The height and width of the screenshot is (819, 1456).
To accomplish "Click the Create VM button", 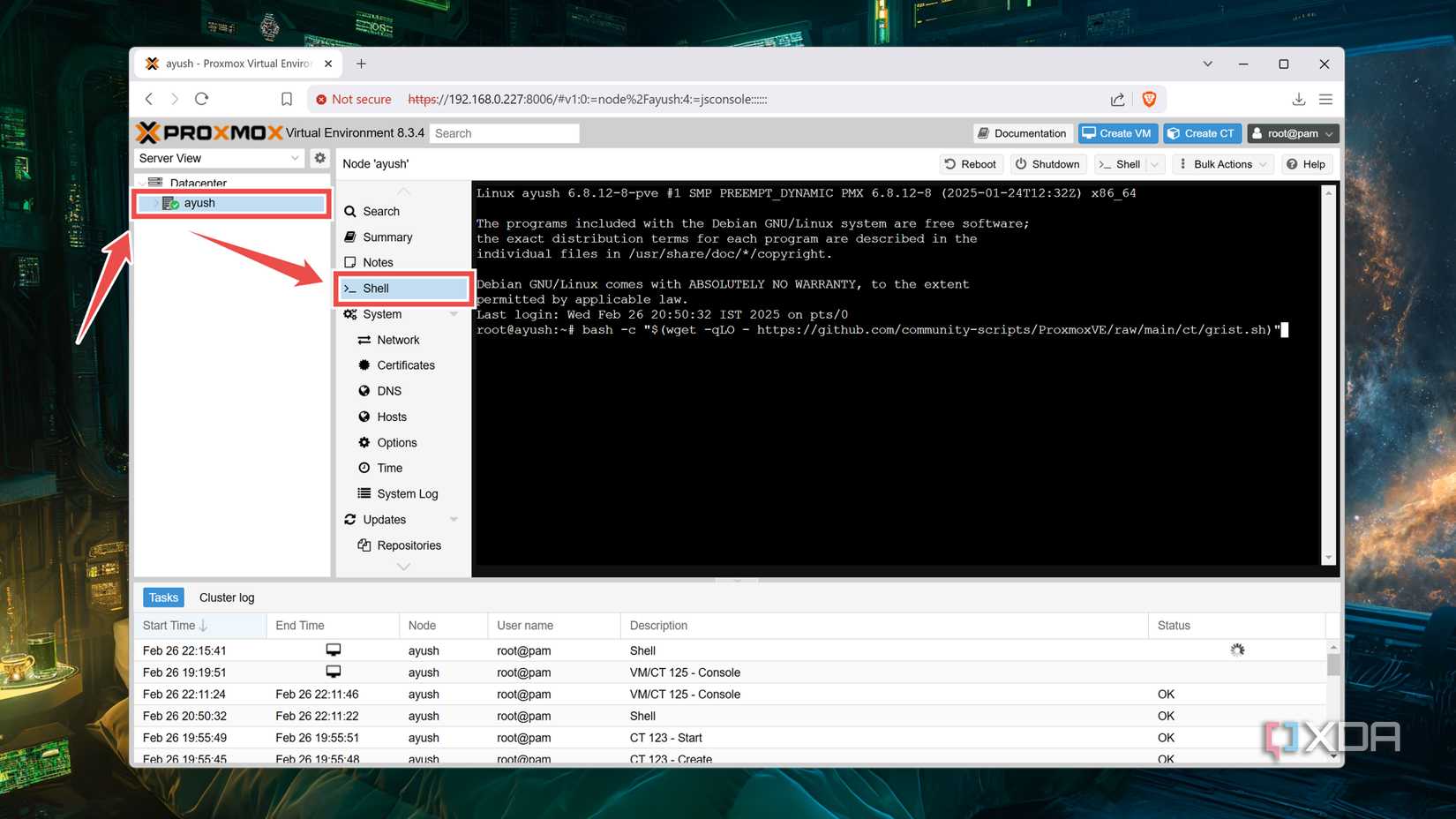I will (x=1116, y=132).
